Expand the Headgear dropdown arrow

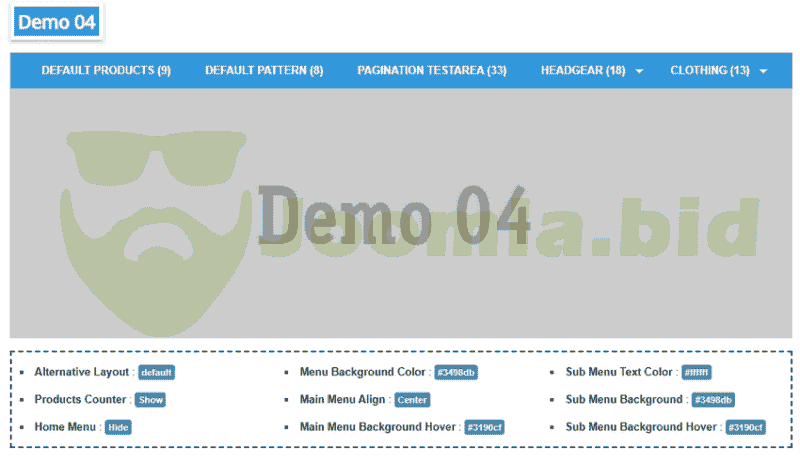pyautogui.click(x=639, y=72)
